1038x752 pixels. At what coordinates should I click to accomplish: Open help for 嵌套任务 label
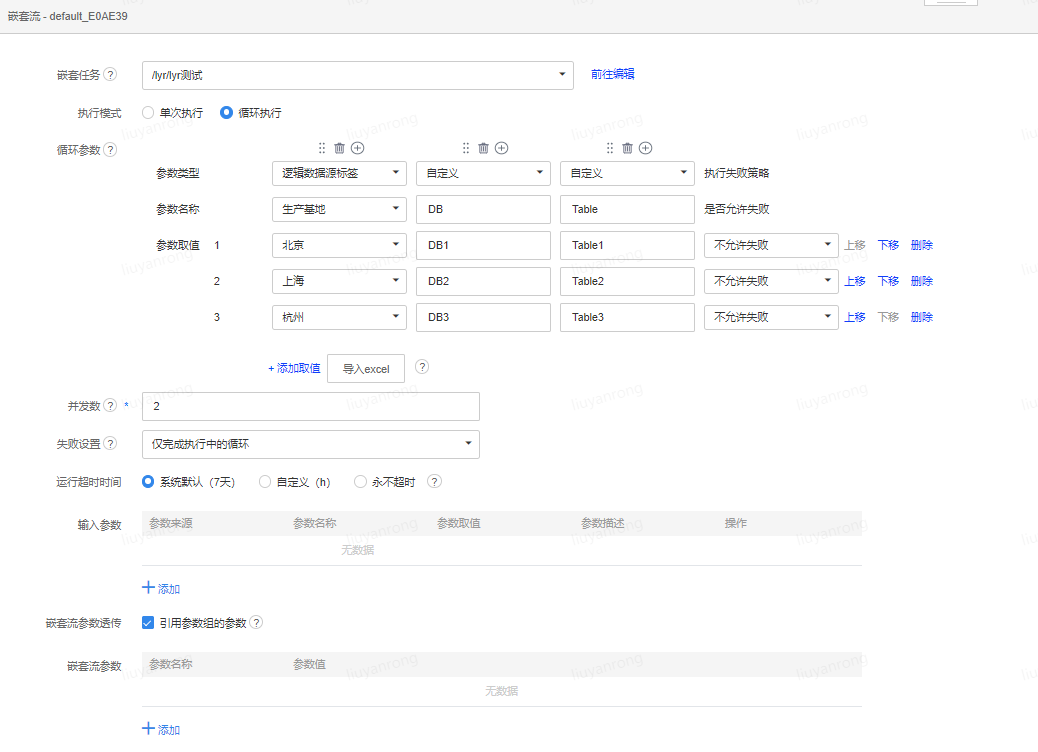coord(111,75)
